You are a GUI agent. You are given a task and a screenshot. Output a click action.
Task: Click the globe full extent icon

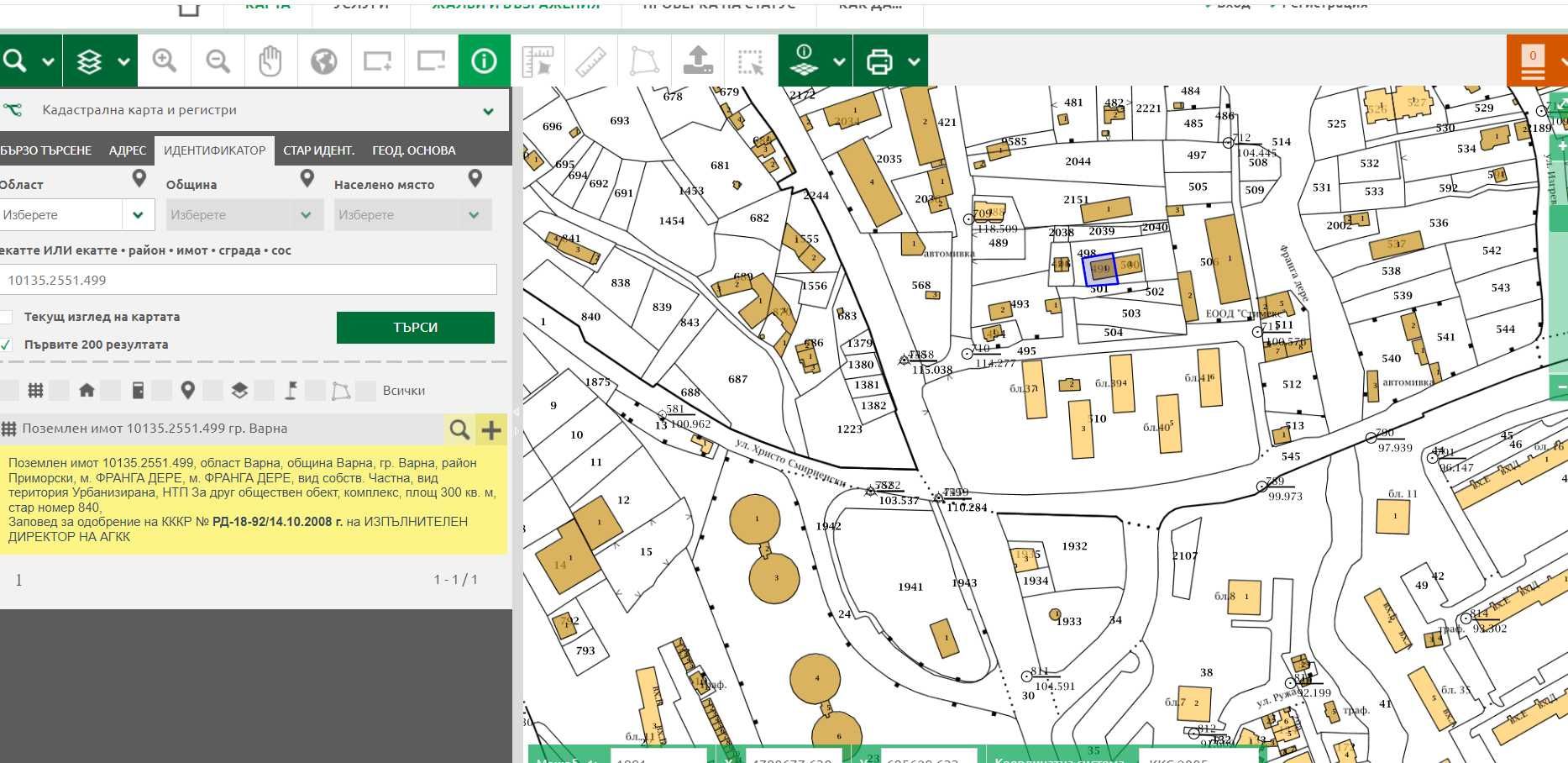tap(323, 61)
